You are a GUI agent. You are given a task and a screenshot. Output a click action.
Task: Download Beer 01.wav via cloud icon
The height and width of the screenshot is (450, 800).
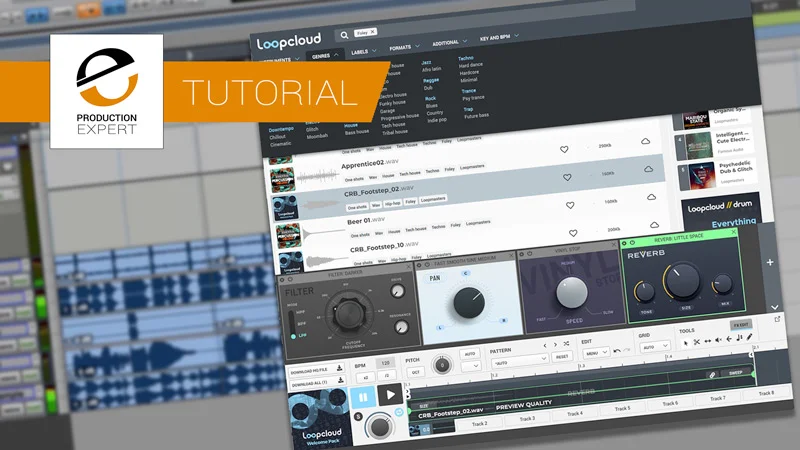click(652, 196)
